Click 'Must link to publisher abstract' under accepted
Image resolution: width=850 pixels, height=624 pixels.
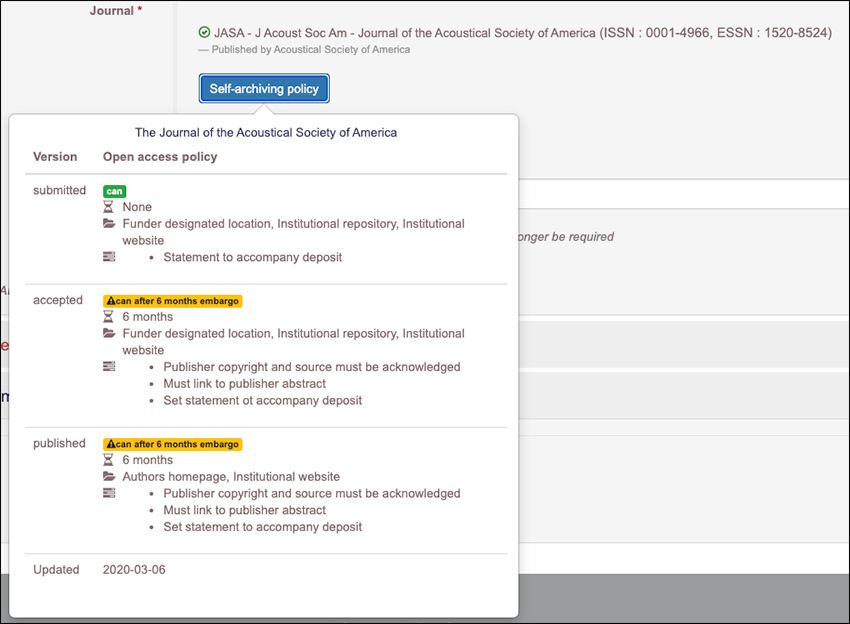[x=244, y=383]
